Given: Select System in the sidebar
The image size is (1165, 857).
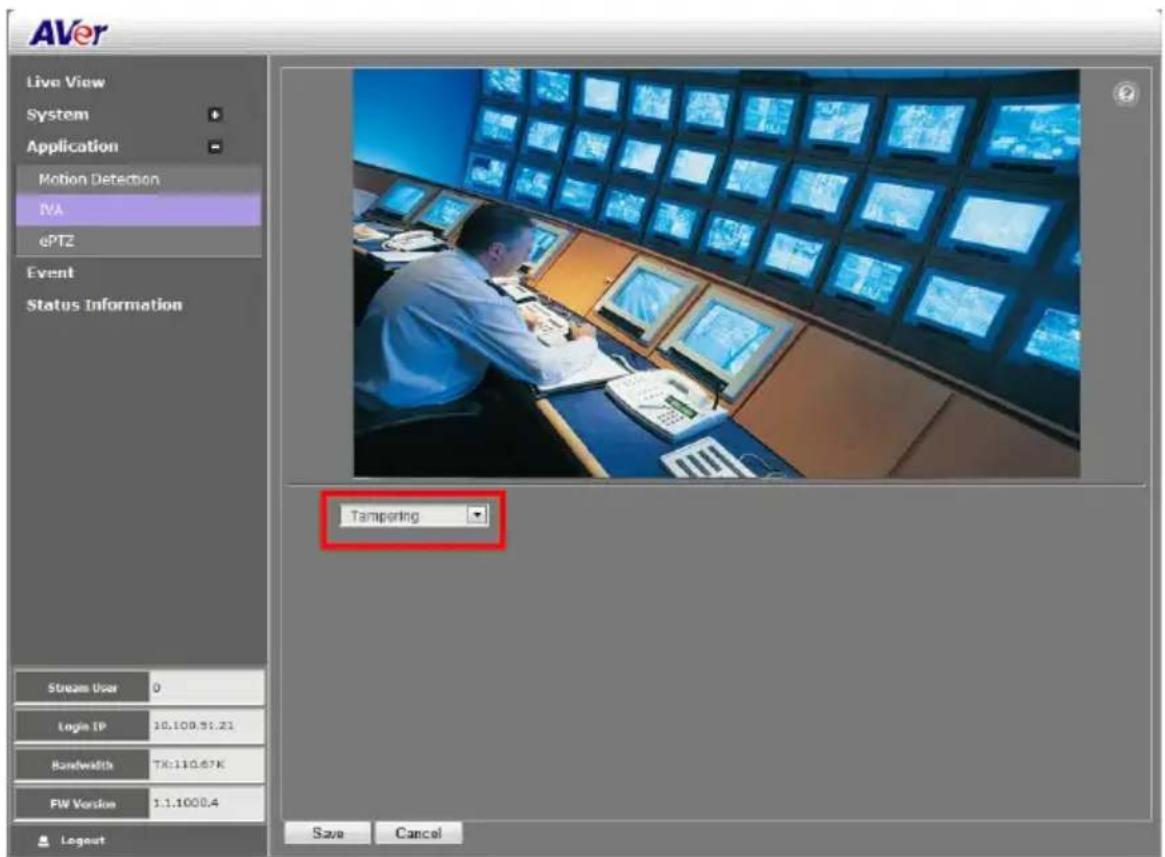Looking at the screenshot, I should click(x=57, y=114).
